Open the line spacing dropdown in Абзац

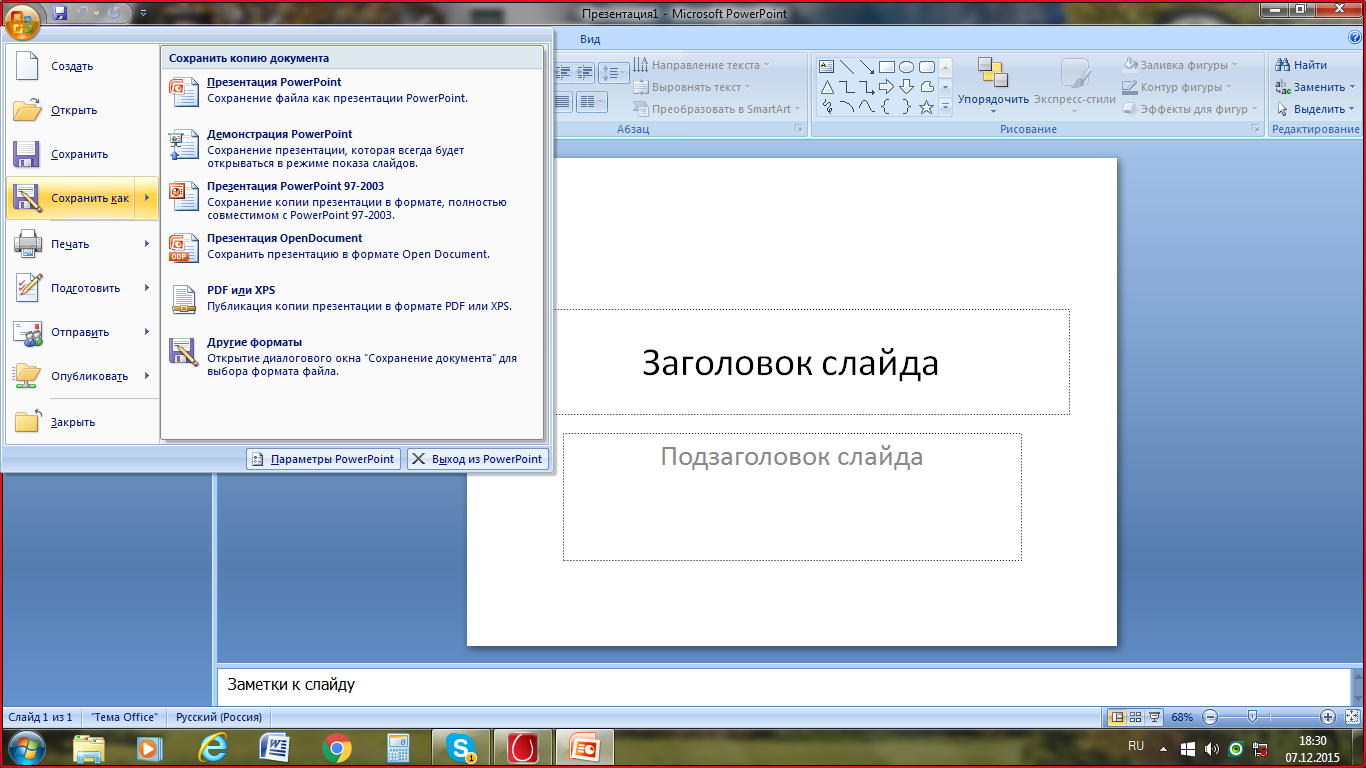613,72
